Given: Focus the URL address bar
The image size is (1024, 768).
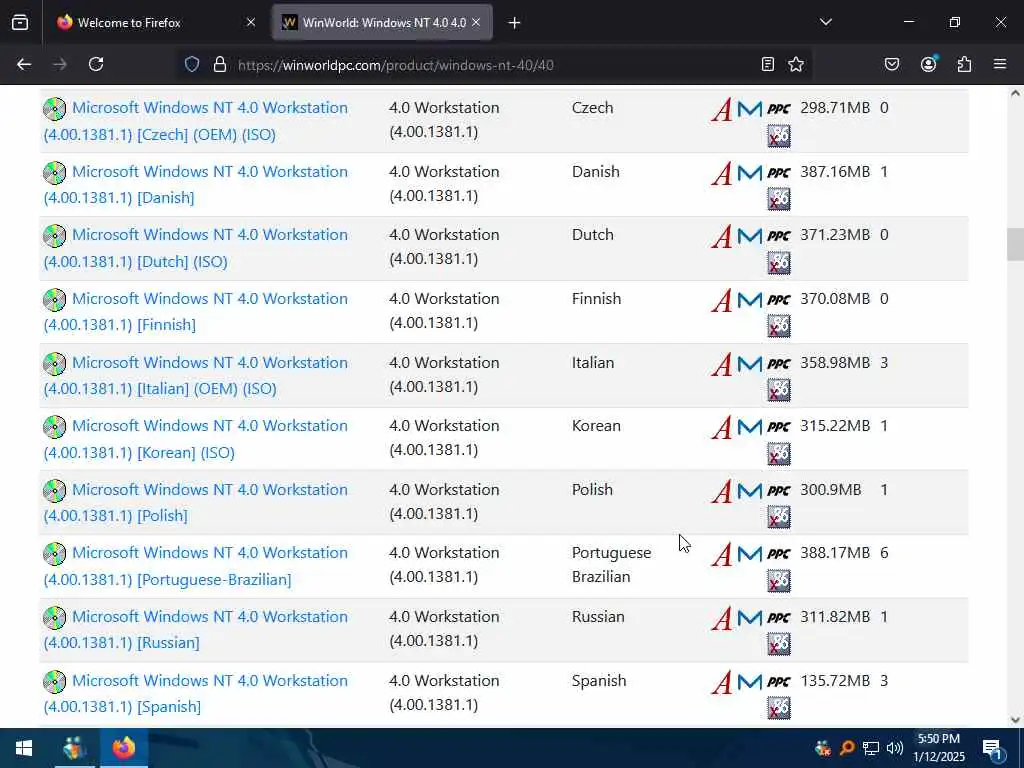Looking at the screenshot, I should point(493,65).
